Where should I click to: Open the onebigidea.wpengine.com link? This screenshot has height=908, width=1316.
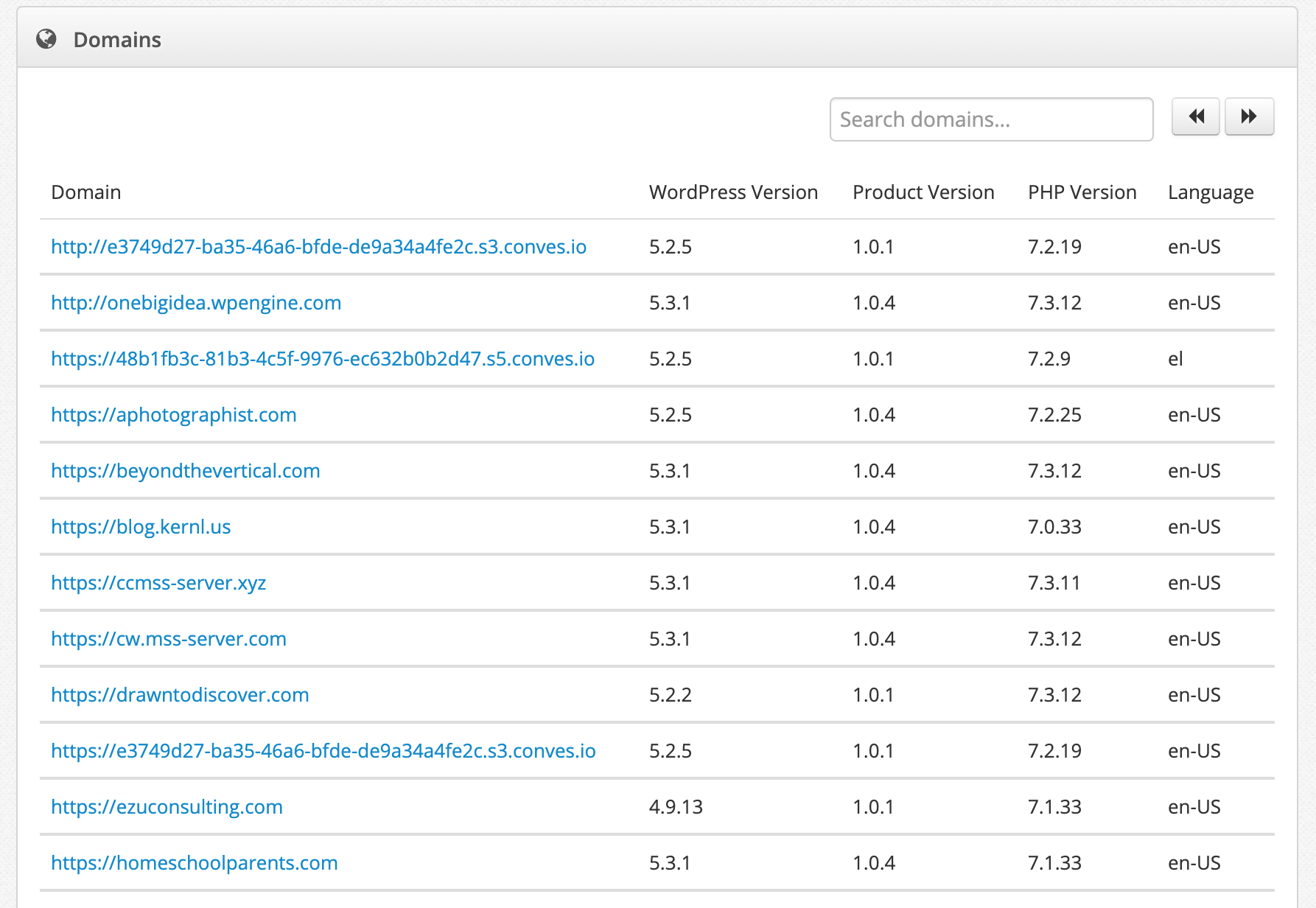pos(196,303)
